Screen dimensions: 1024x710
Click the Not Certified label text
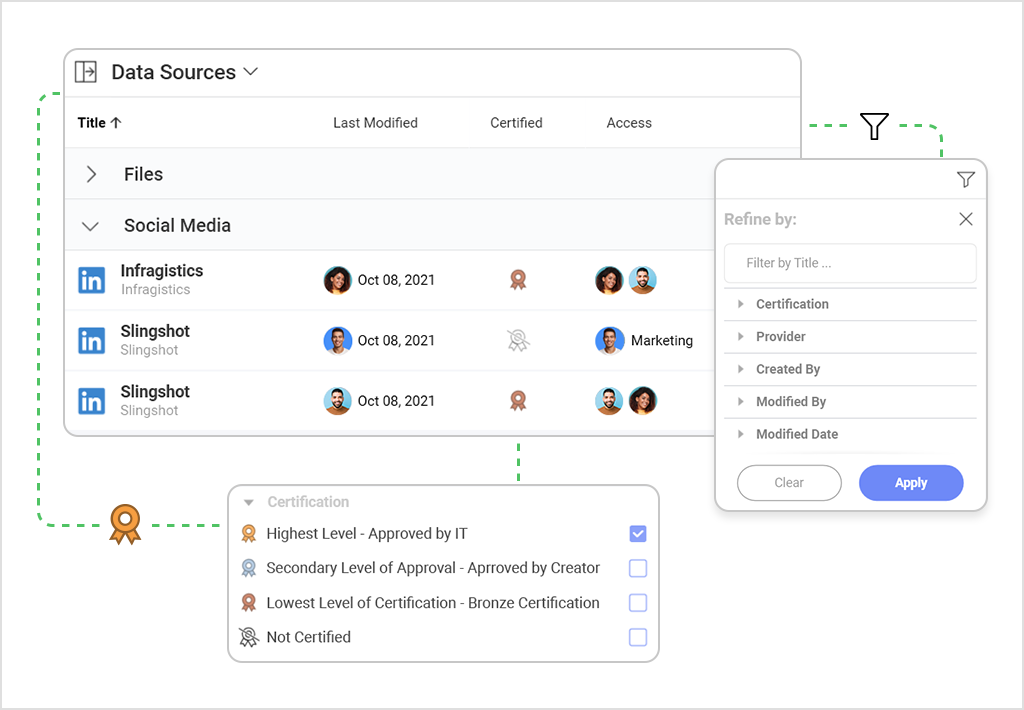pos(308,637)
